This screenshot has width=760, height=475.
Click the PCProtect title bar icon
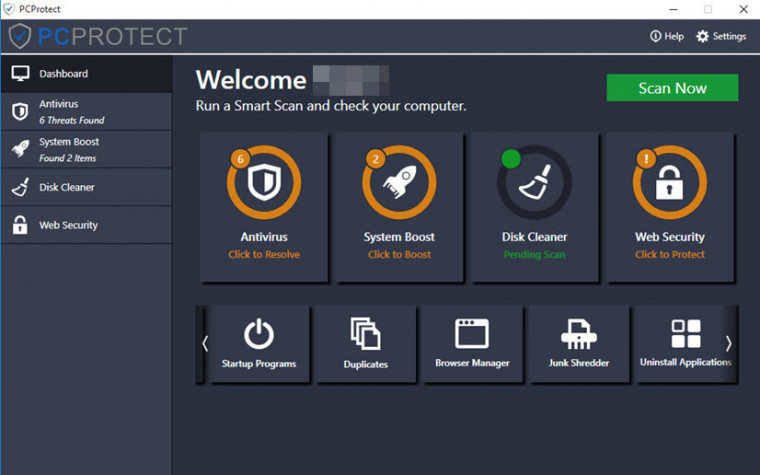tap(9, 9)
